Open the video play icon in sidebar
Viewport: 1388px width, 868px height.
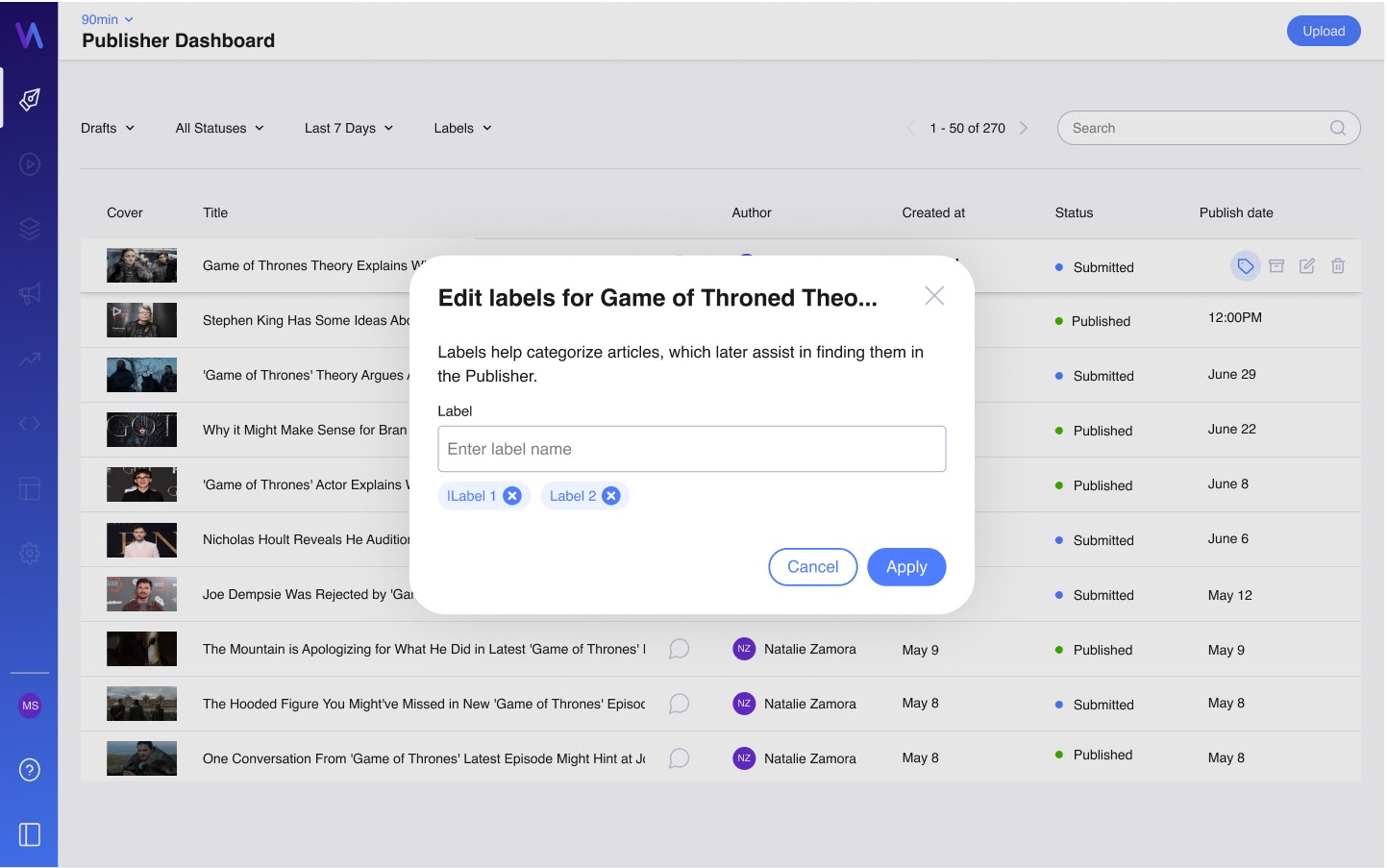30,164
